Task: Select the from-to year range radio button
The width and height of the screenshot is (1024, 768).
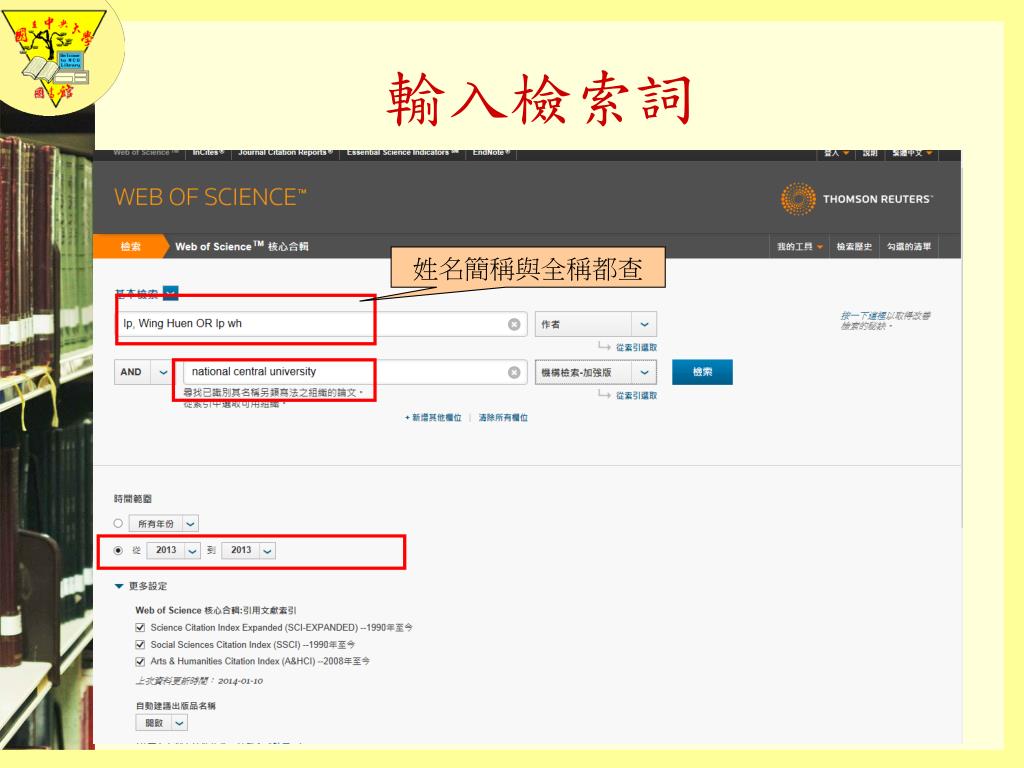Action: [118, 551]
